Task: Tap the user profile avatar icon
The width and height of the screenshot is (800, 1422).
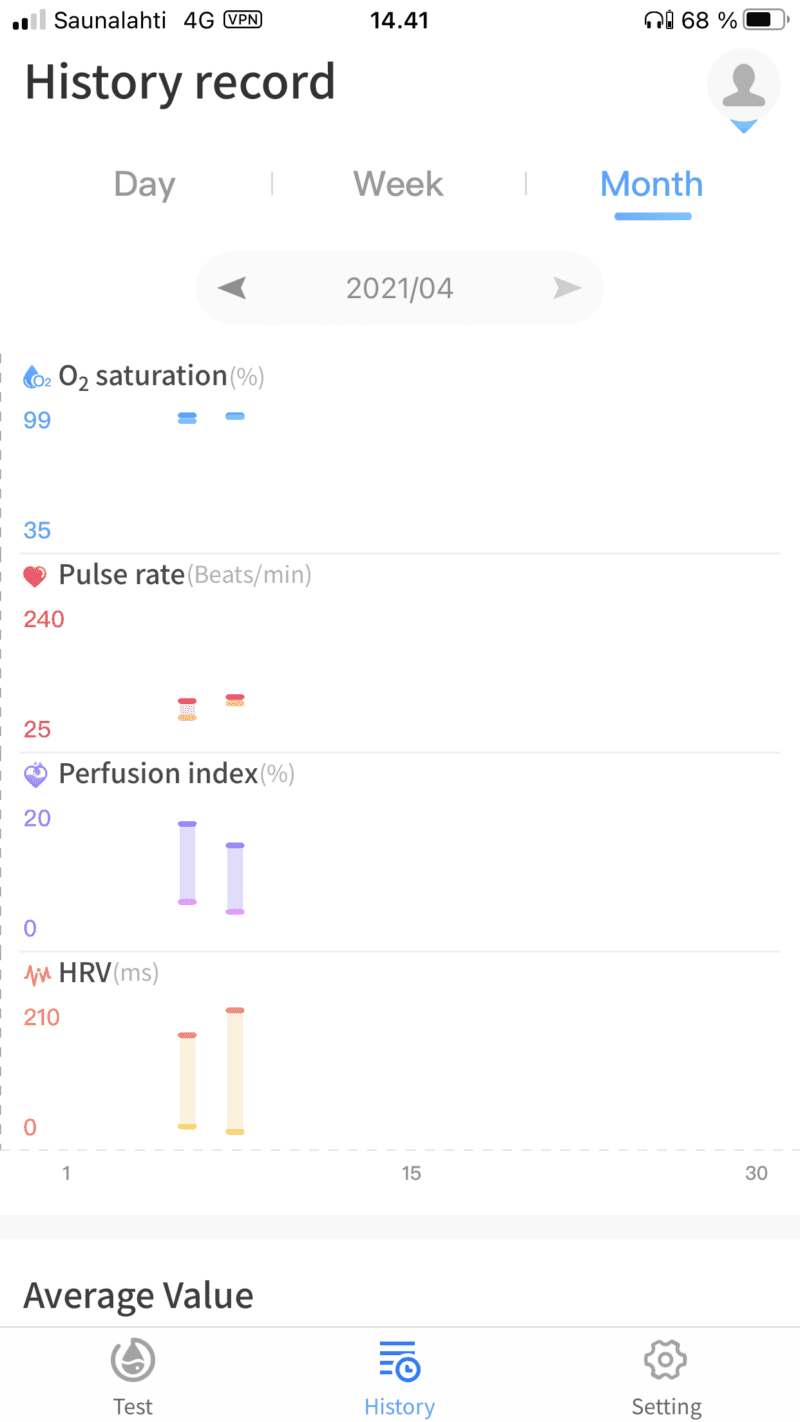Action: click(743, 83)
